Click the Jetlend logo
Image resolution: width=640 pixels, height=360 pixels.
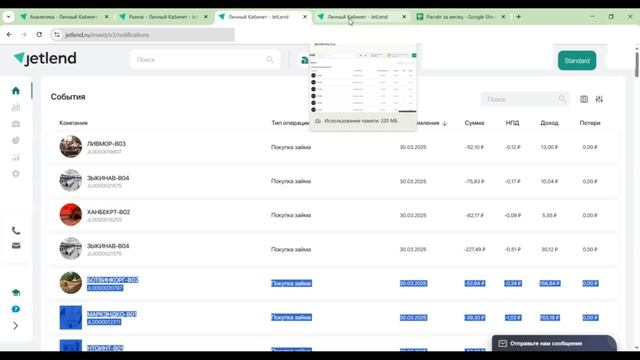point(45,59)
